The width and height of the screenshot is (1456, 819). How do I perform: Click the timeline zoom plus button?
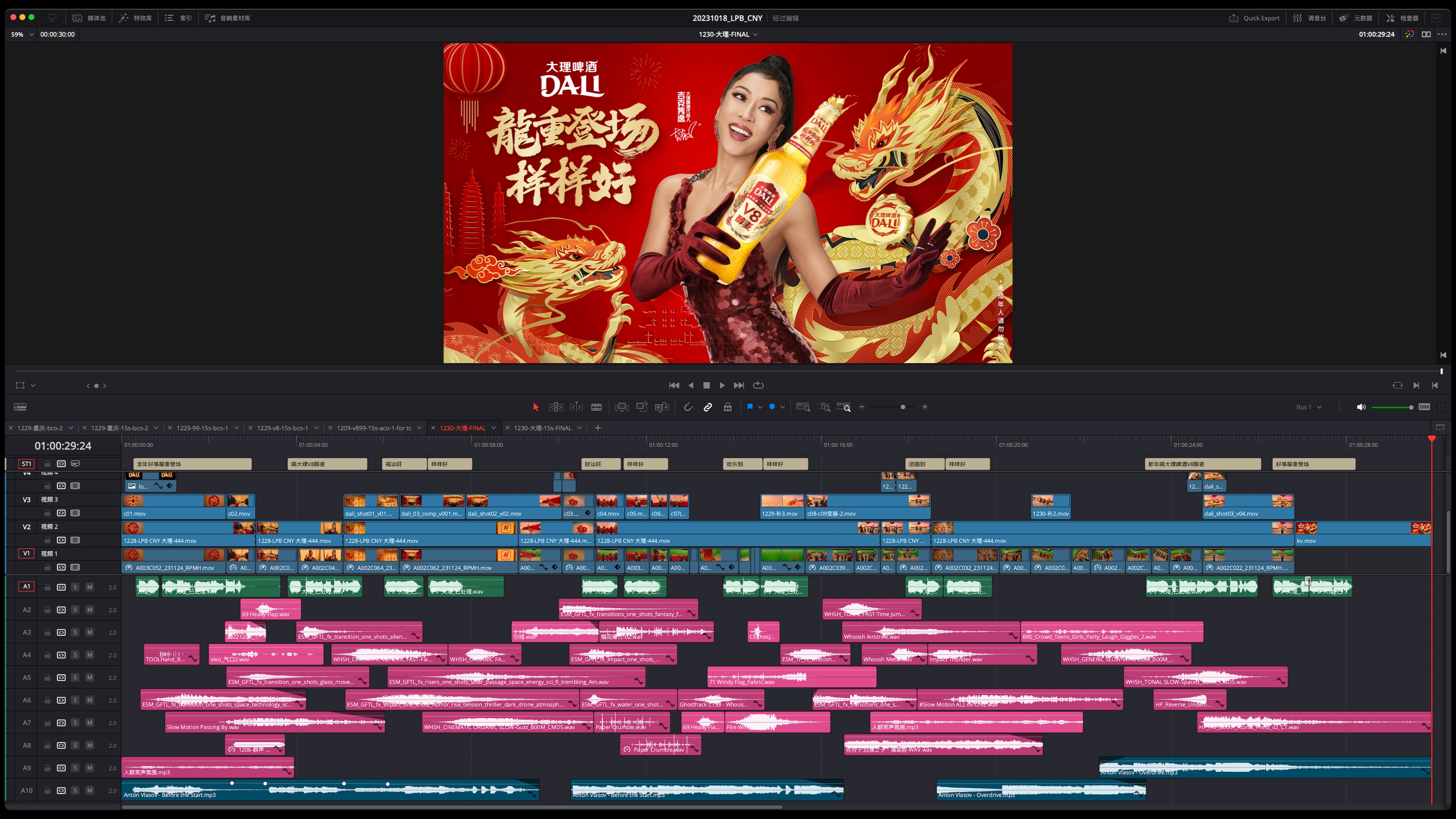point(925,407)
